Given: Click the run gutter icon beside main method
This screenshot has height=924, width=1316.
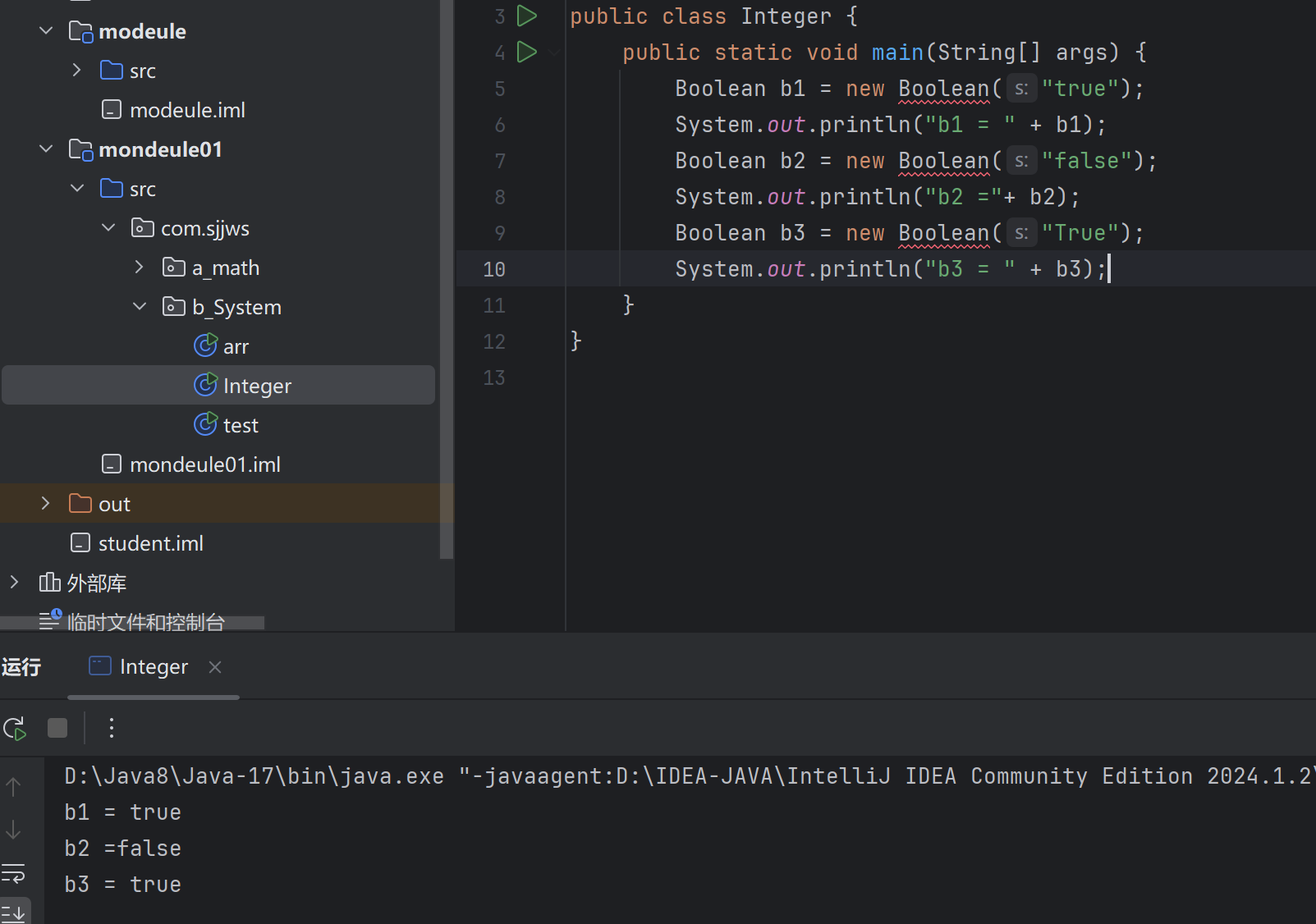Looking at the screenshot, I should tap(526, 52).
